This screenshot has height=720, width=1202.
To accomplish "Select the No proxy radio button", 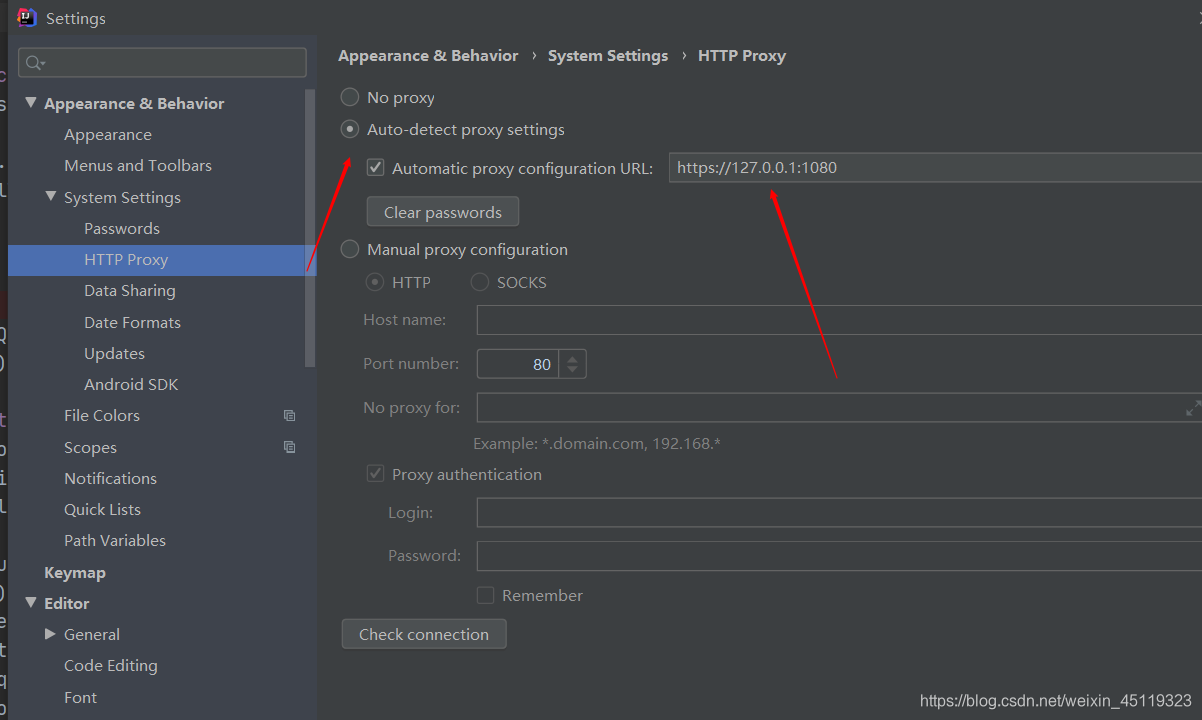I will pyautogui.click(x=350, y=97).
